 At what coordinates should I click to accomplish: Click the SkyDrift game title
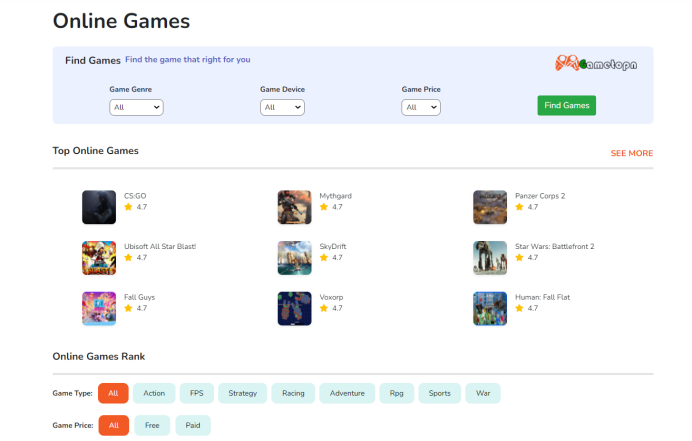coord(333,247)
